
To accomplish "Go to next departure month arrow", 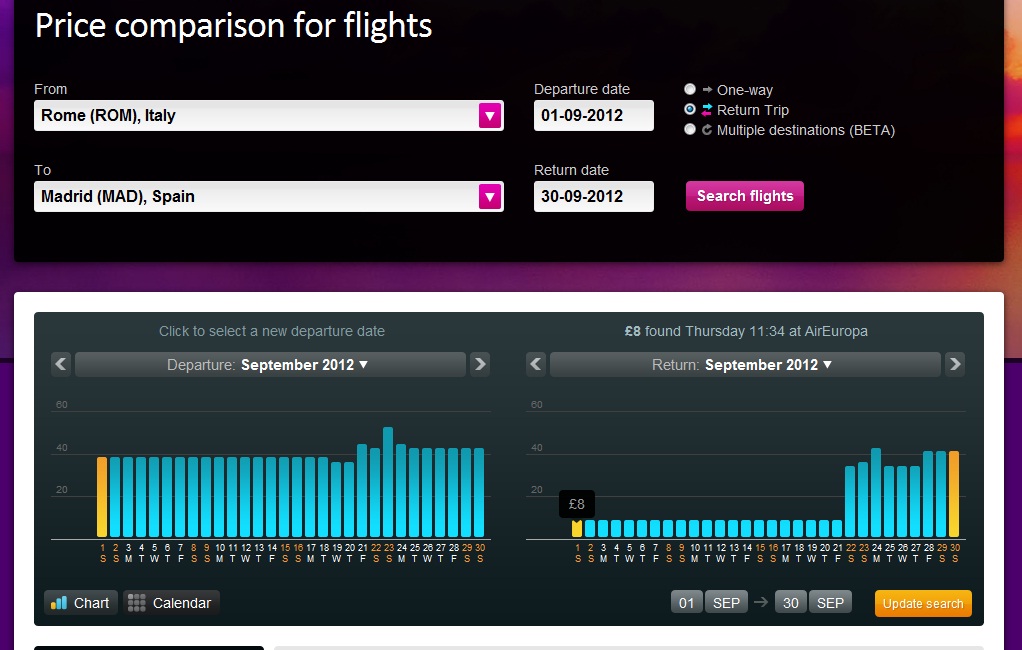I will (x=480, y=364).
